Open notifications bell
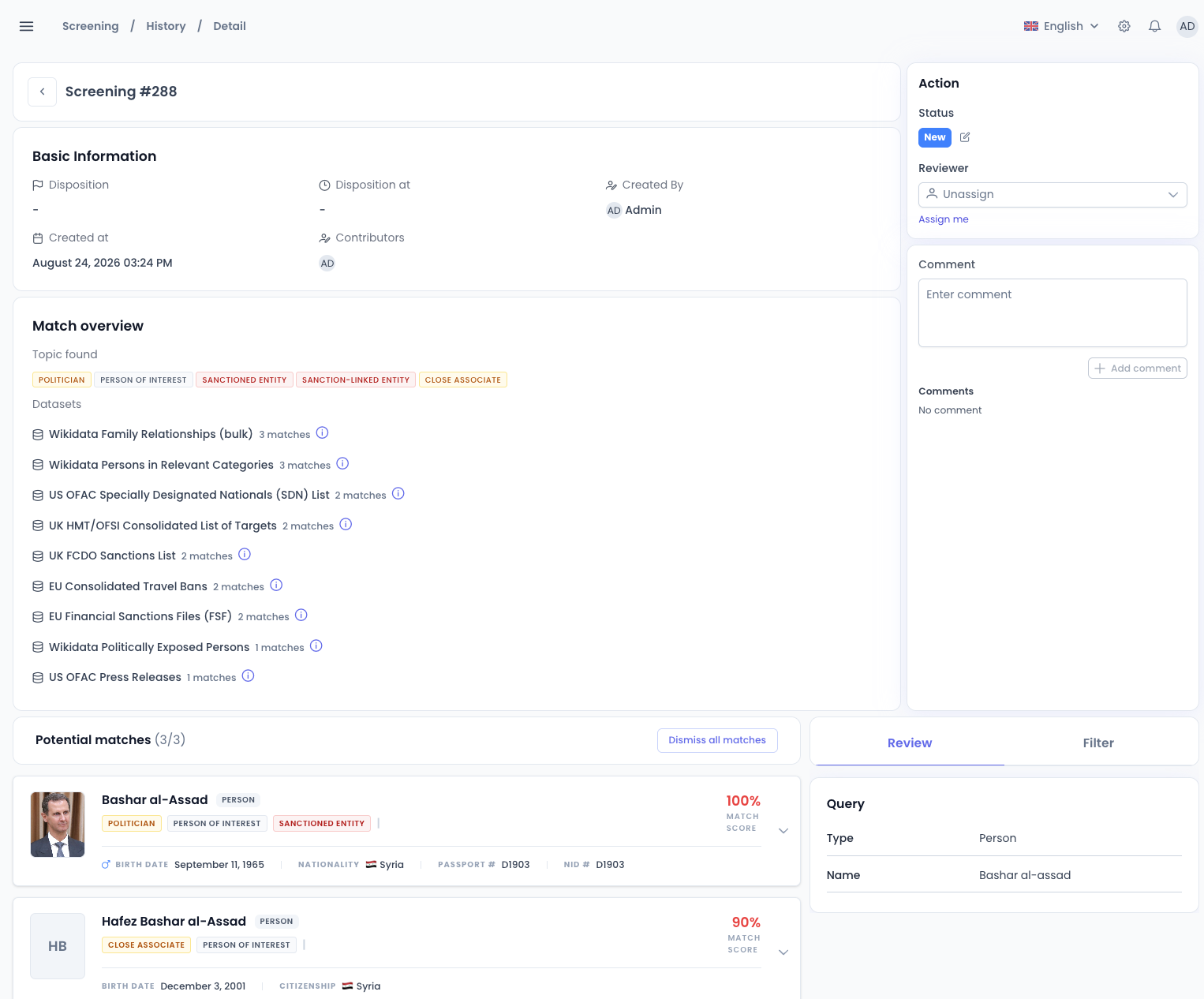The height and width of the screenshot is (999, 1204). (1155, 26)
